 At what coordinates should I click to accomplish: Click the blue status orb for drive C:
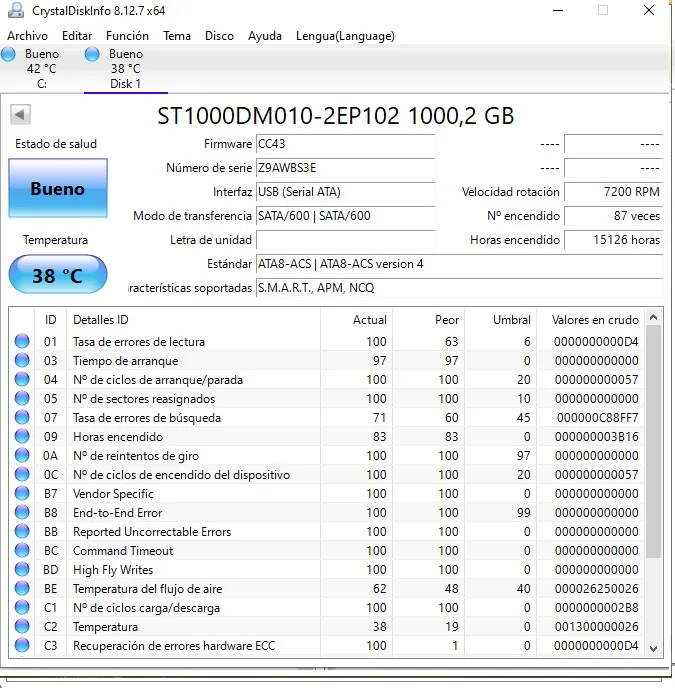[x=8, y=54]
